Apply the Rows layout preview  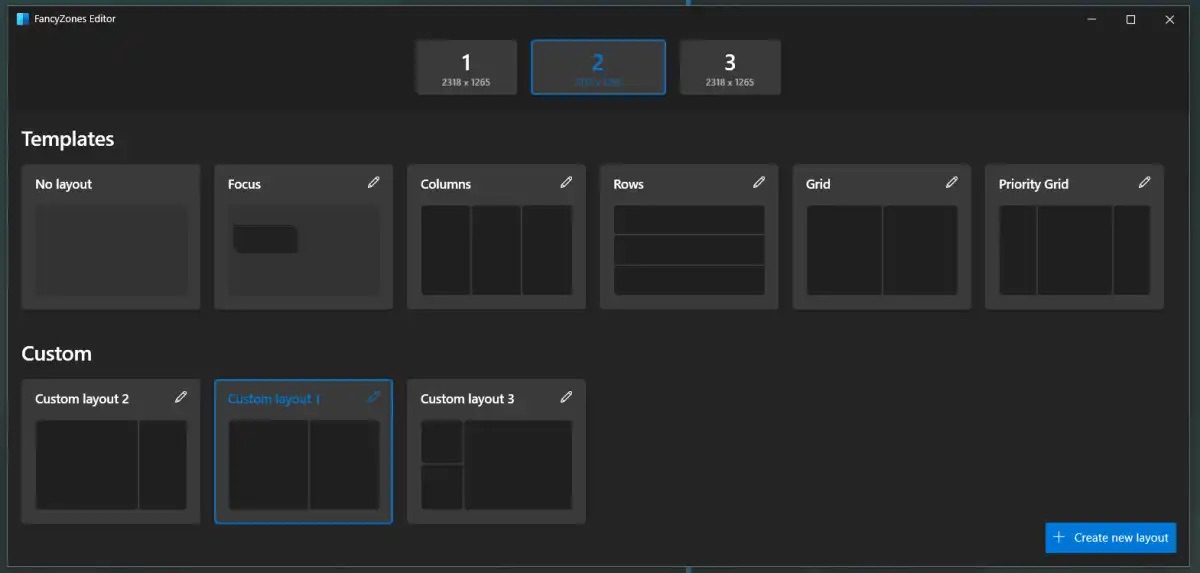point(689,250)
